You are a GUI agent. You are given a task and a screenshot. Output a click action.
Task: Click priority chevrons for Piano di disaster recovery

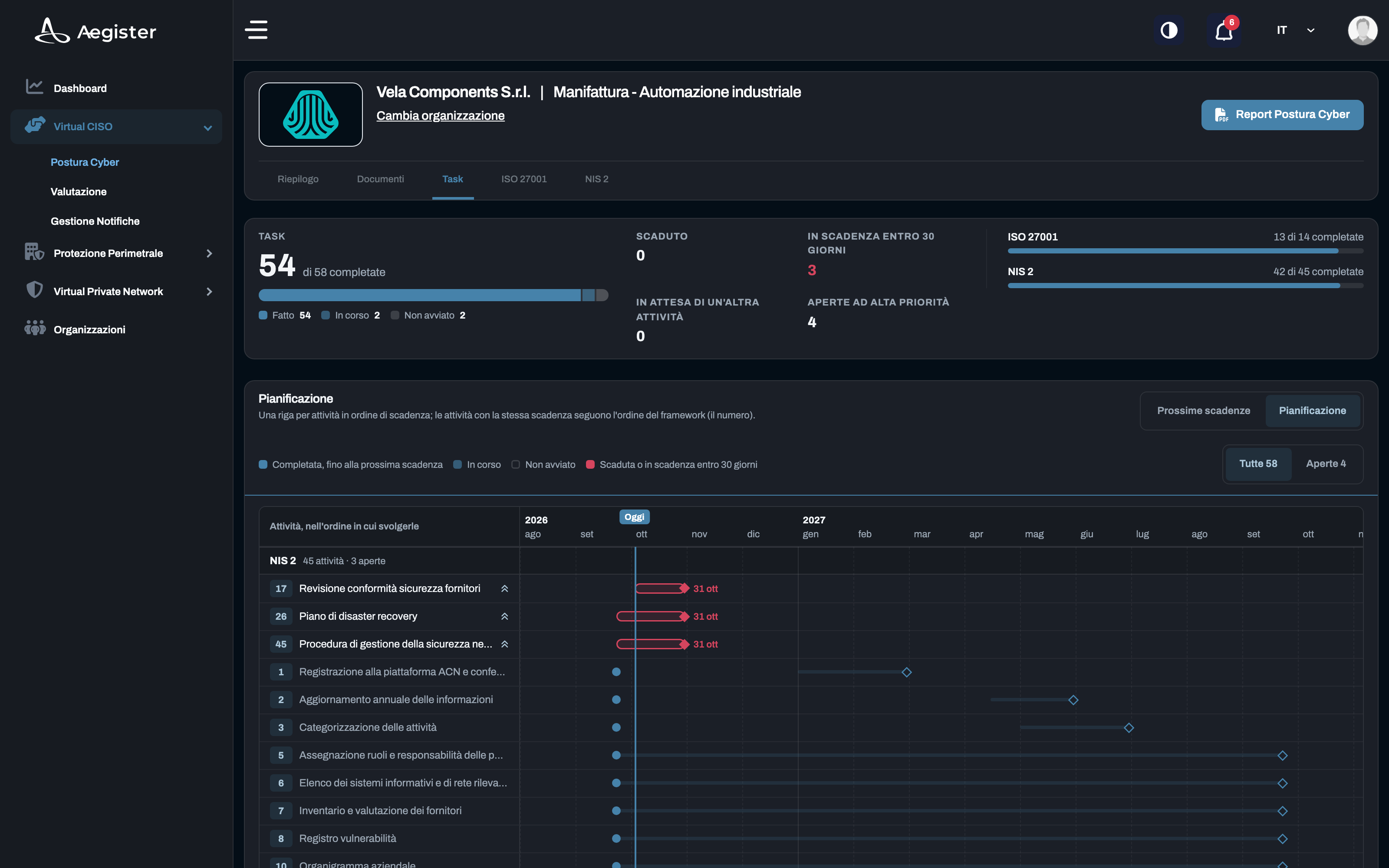[x=504, y=616]
